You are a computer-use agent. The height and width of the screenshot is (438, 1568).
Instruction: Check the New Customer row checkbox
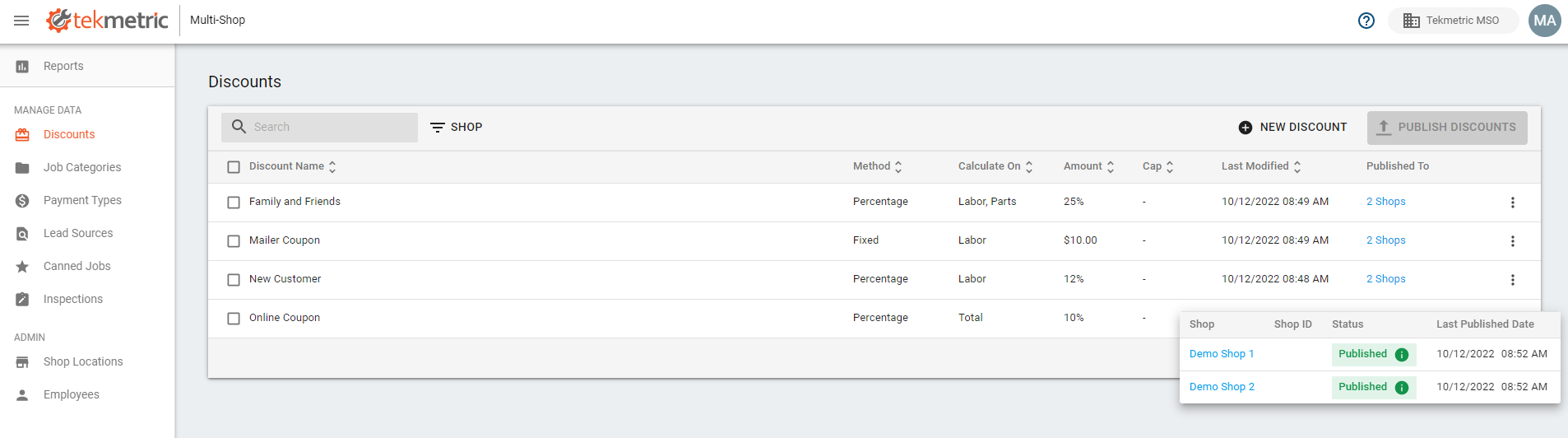coord(234,280)
